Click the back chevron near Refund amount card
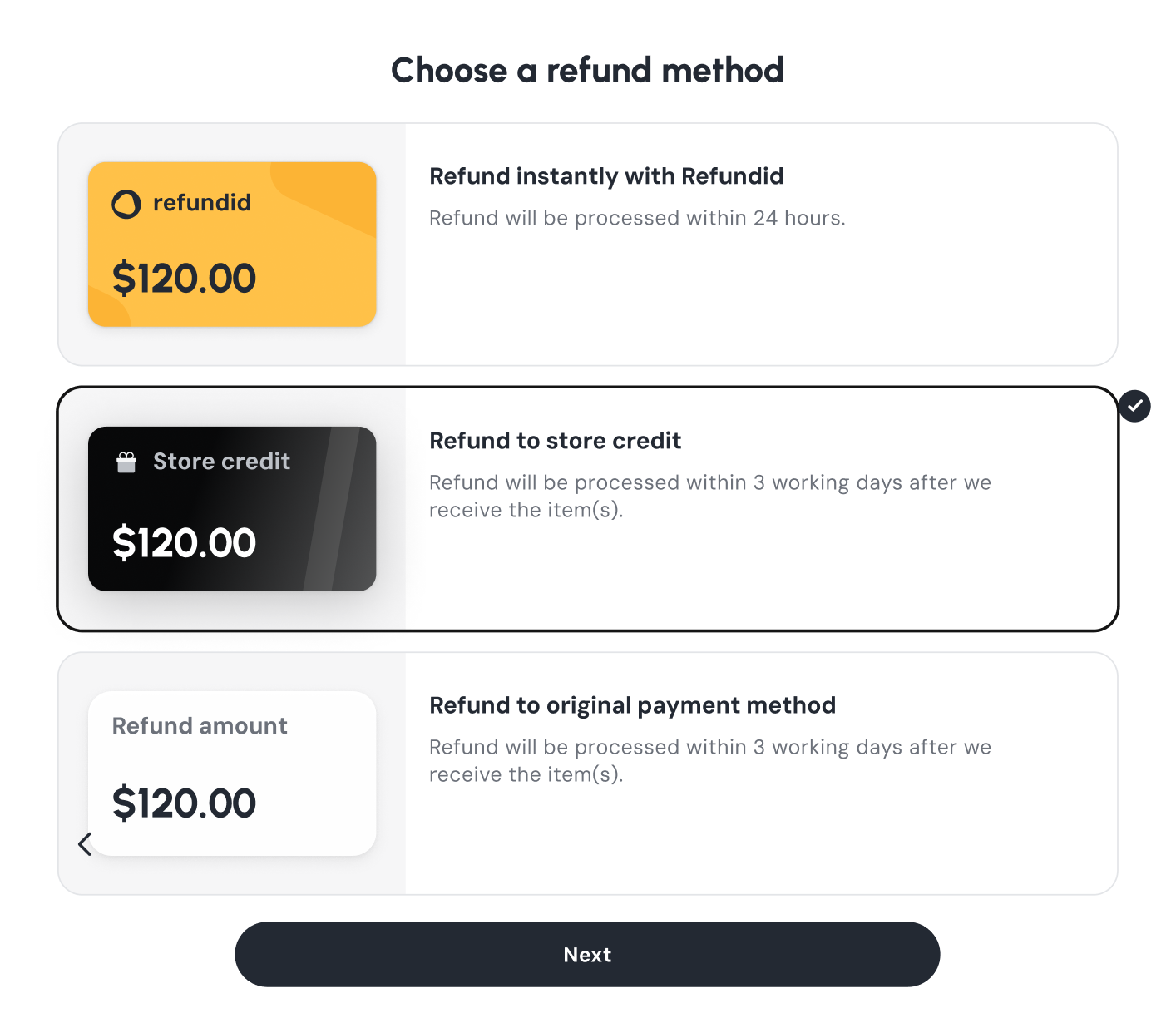 [x=84, y=843]
